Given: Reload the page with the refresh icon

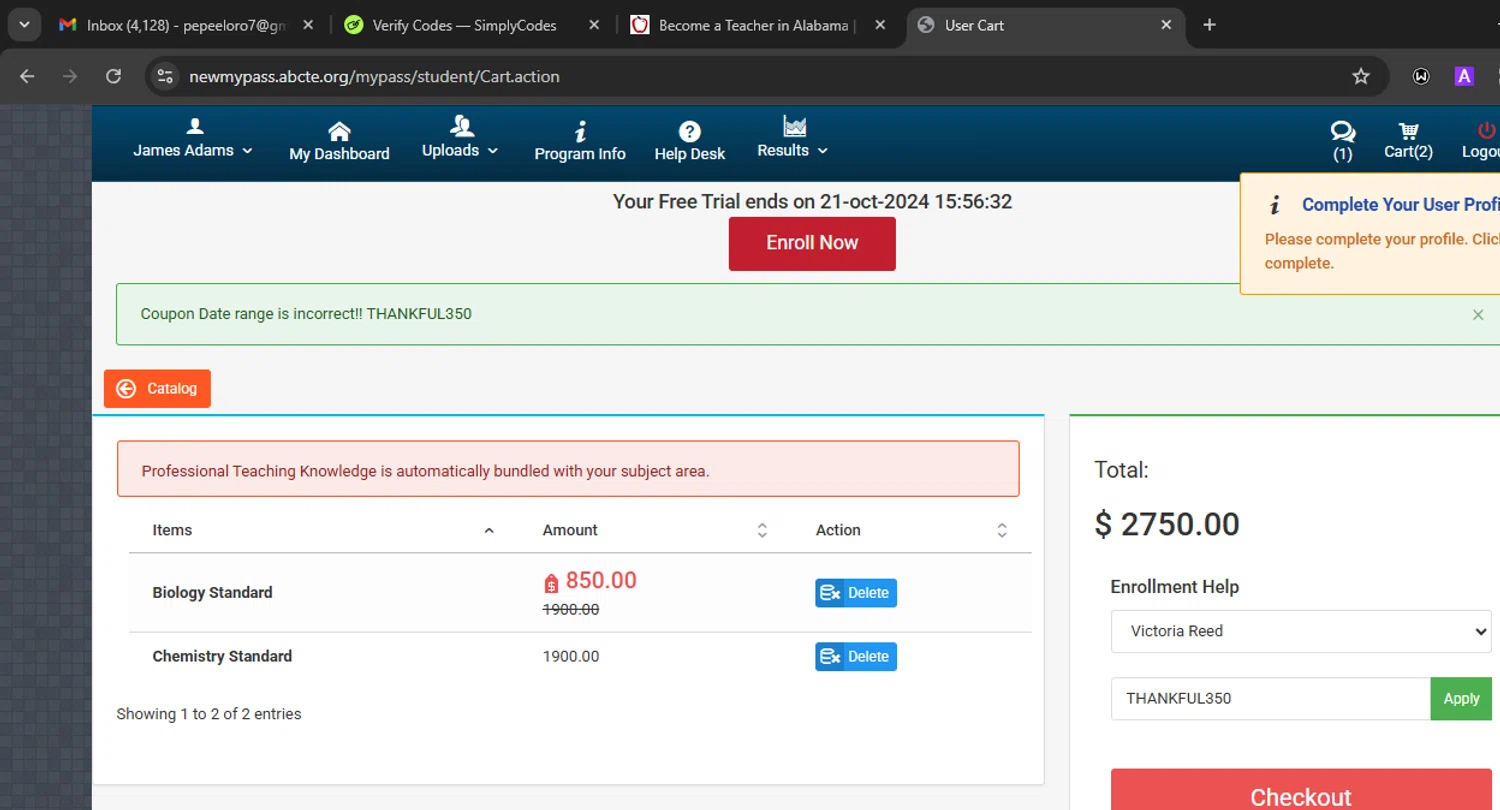Looking at the screenshot, I should tap(114, 76).
